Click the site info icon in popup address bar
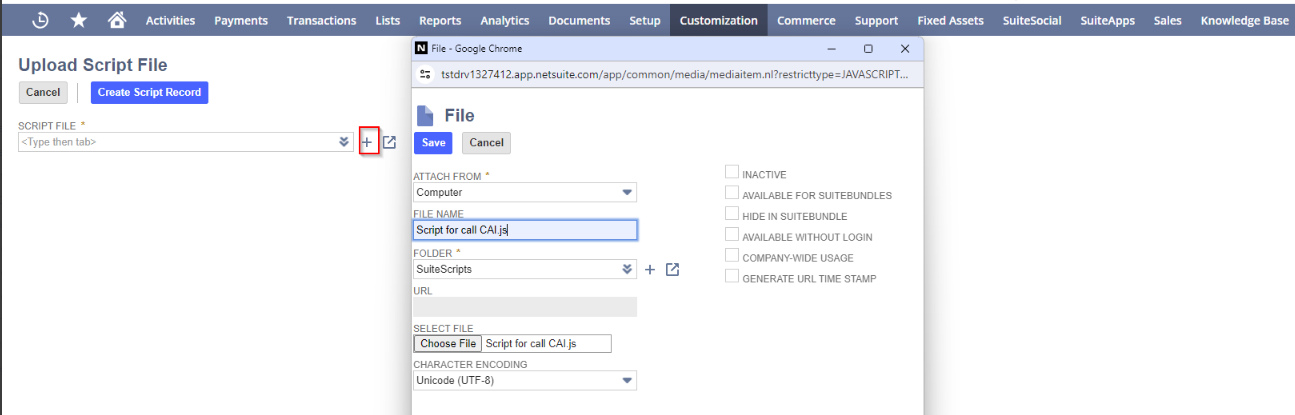The height and width of the screenshot is (415, 1295). coord(426,74)
